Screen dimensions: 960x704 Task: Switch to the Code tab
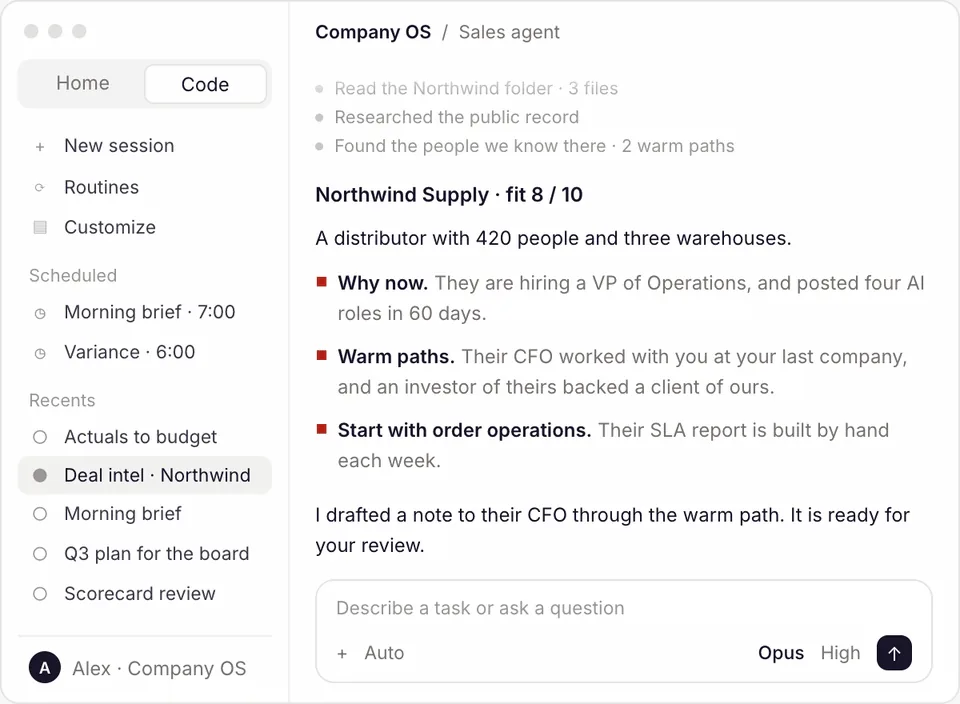pyautogui.click(x=205, y=84)
